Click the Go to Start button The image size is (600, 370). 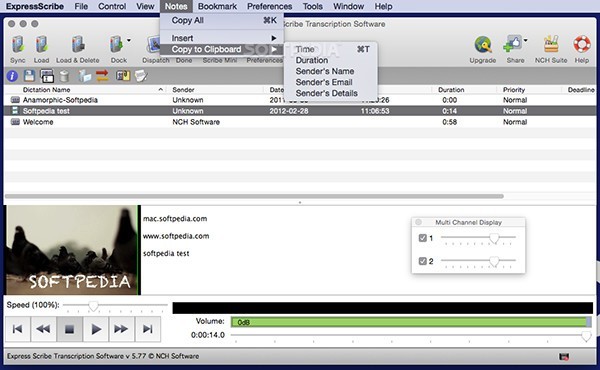(x=18, y=329)
